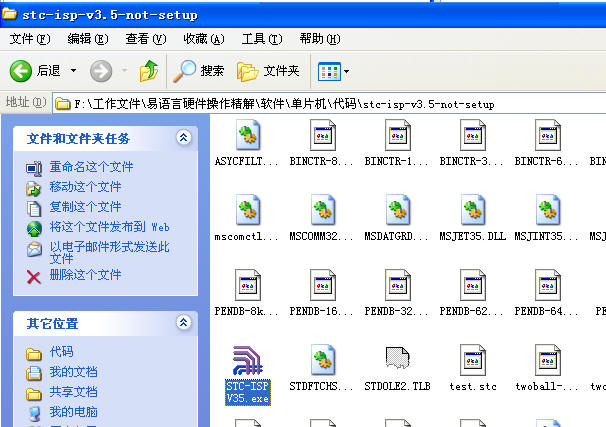Select the ASYCFILT file icon
This screenshot has height=427, width=606.
(247, 136)
